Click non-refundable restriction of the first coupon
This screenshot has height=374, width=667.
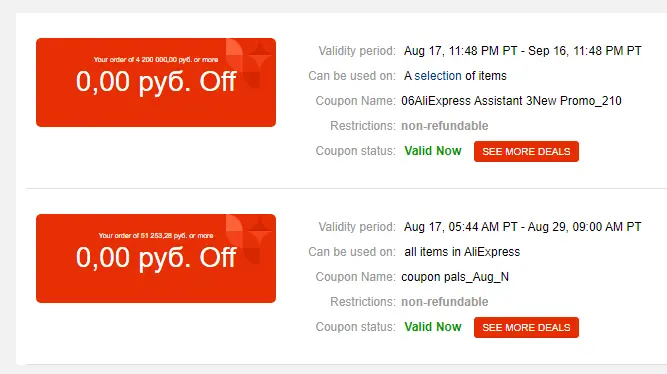tap(445, 126)
